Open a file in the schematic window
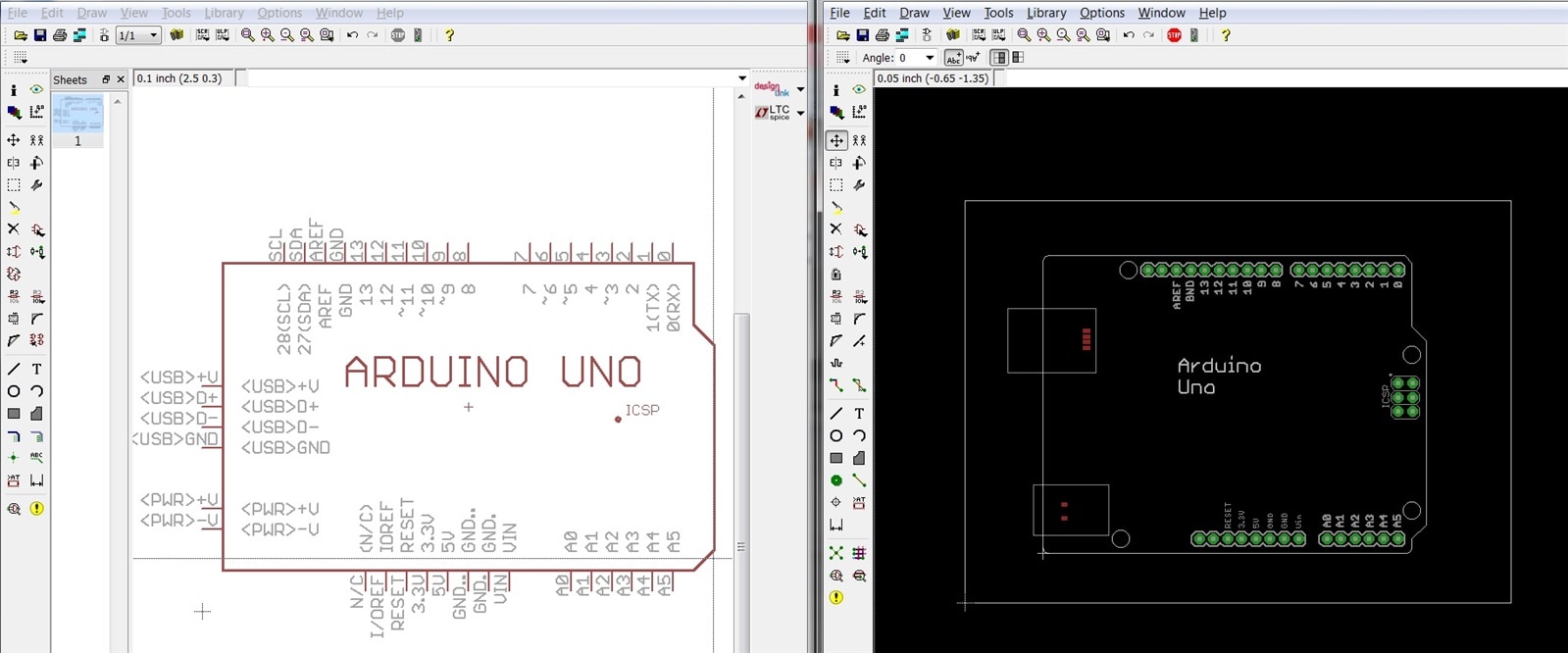 point(21,35)
